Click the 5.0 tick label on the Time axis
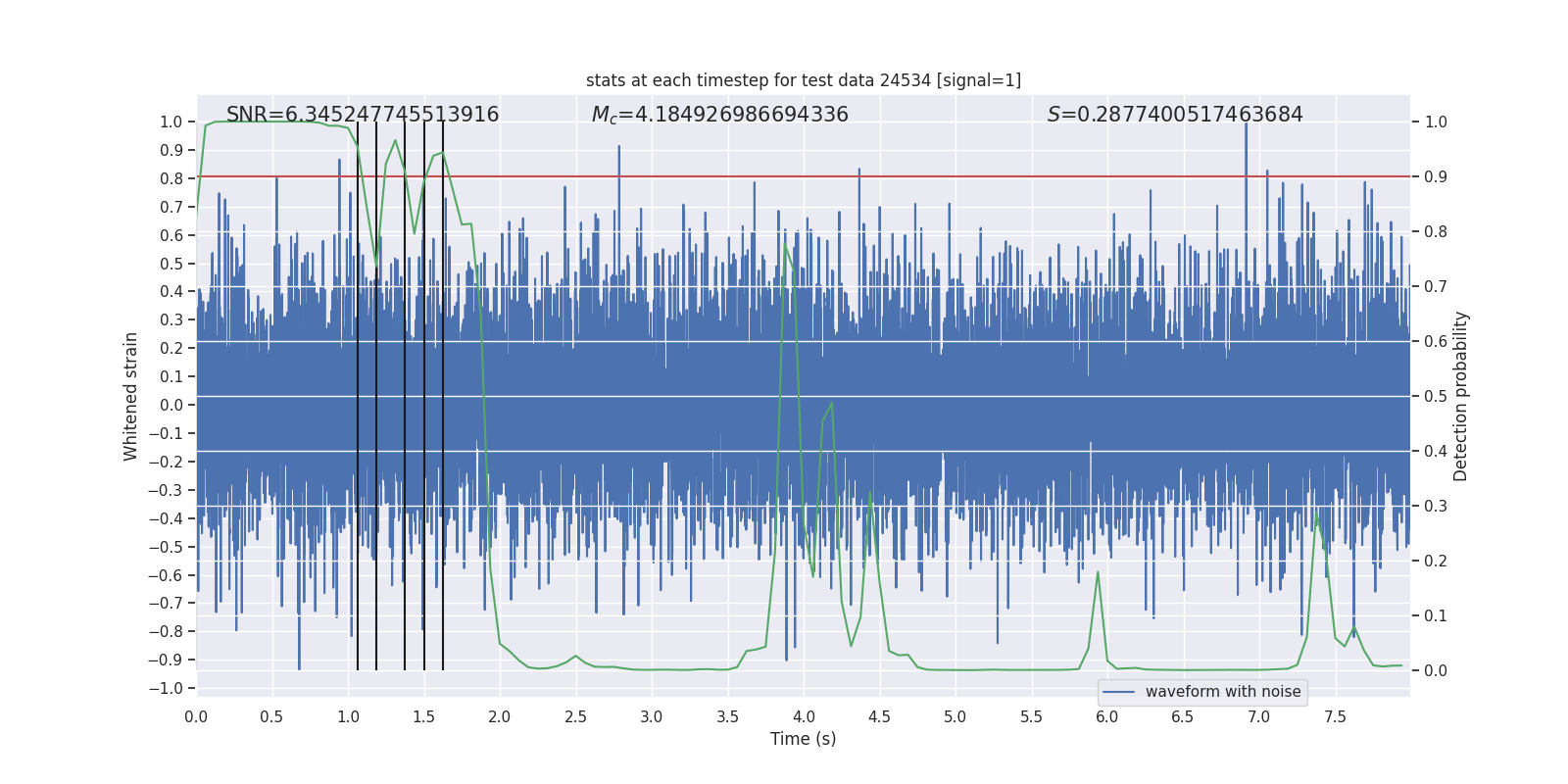 coord(955,716)
